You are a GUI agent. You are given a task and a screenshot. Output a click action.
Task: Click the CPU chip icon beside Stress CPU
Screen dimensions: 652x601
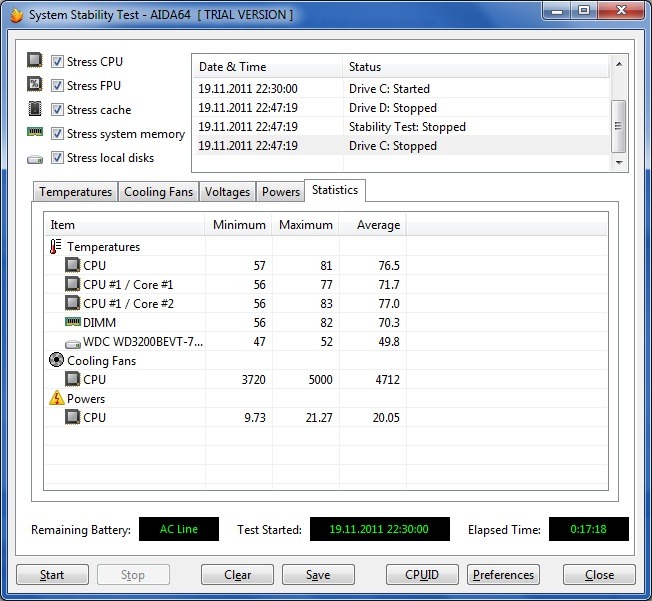coord(35,60)
